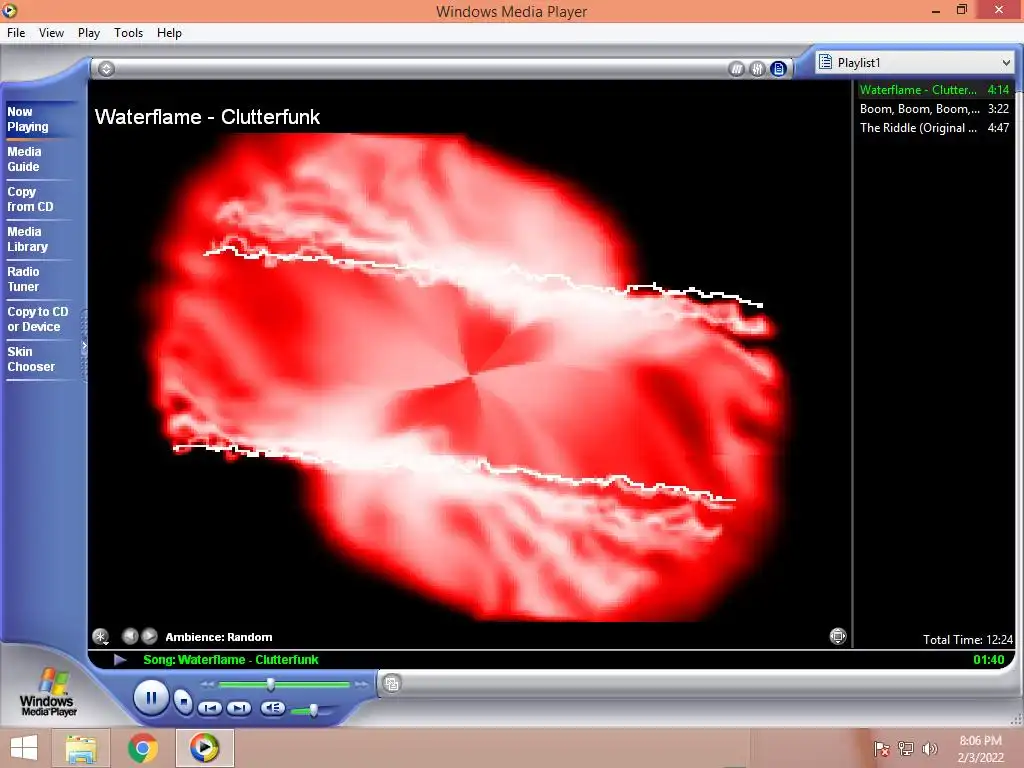
Task: Click the fast forward arrows beside seek bar
Action: [x=361, y=684]
